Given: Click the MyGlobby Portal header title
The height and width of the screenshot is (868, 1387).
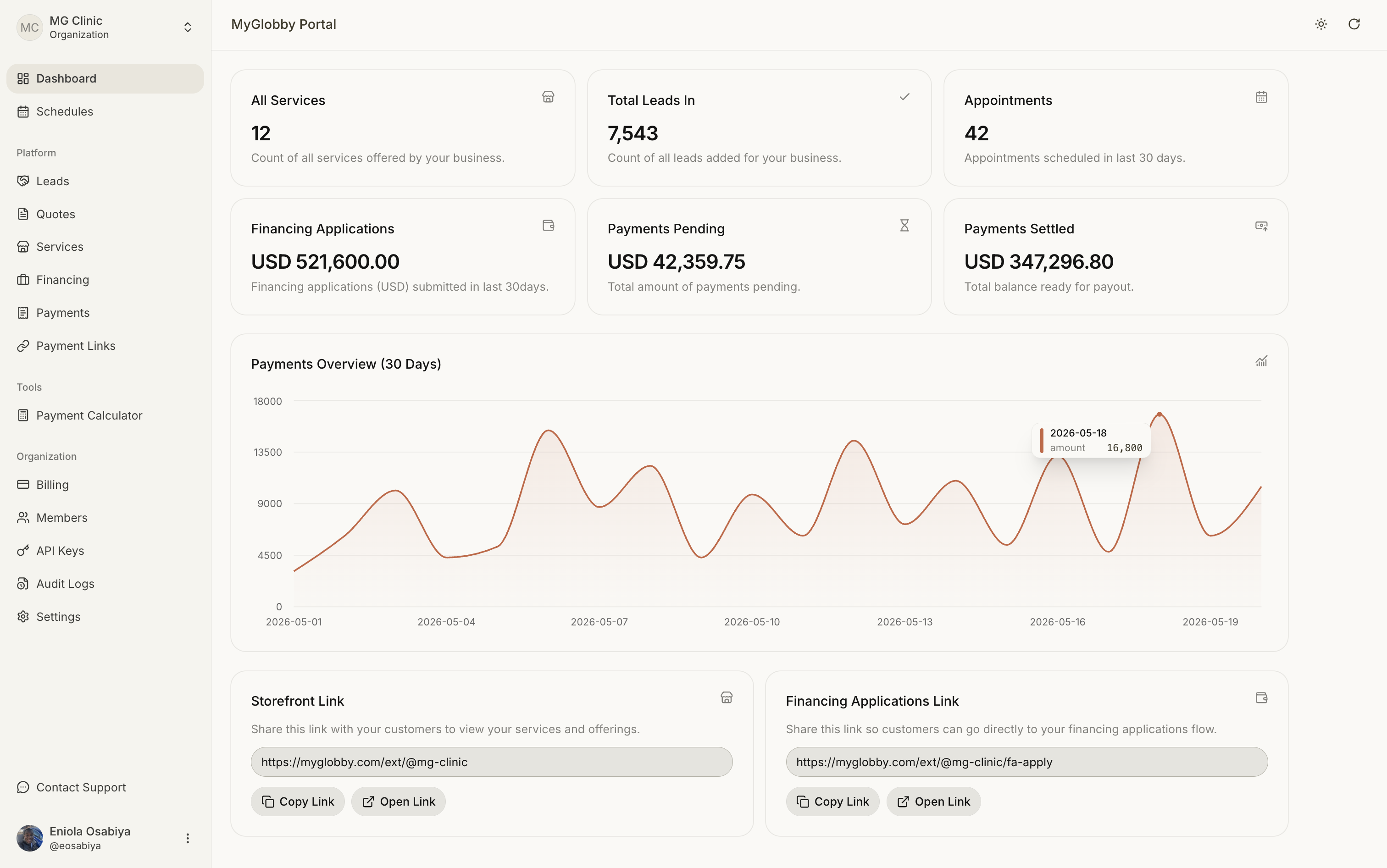Looking at the screenshot, I should 283,24.
